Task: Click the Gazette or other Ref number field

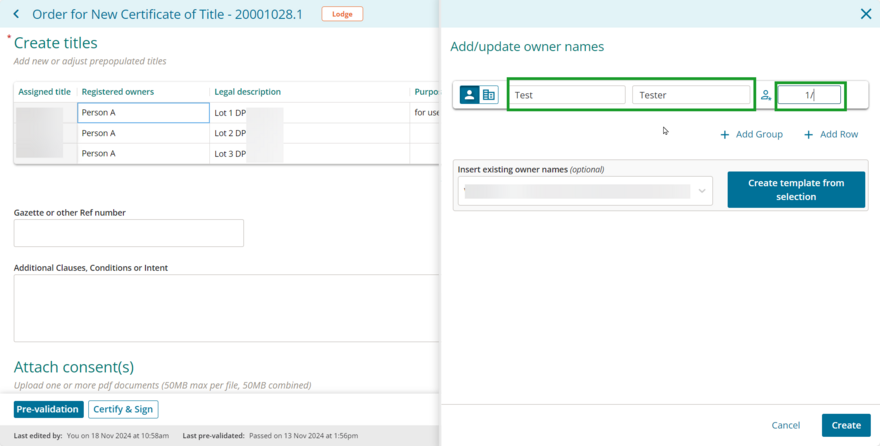Action: click(x=129, y=233)
